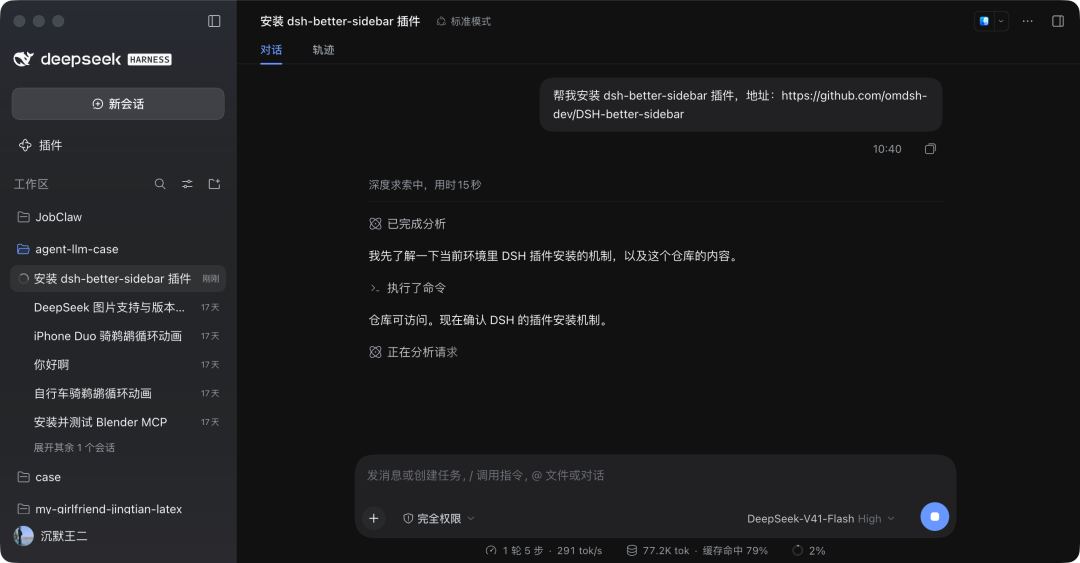Click the atom icon beside 正在分析请求

click(x=375, y=352)
